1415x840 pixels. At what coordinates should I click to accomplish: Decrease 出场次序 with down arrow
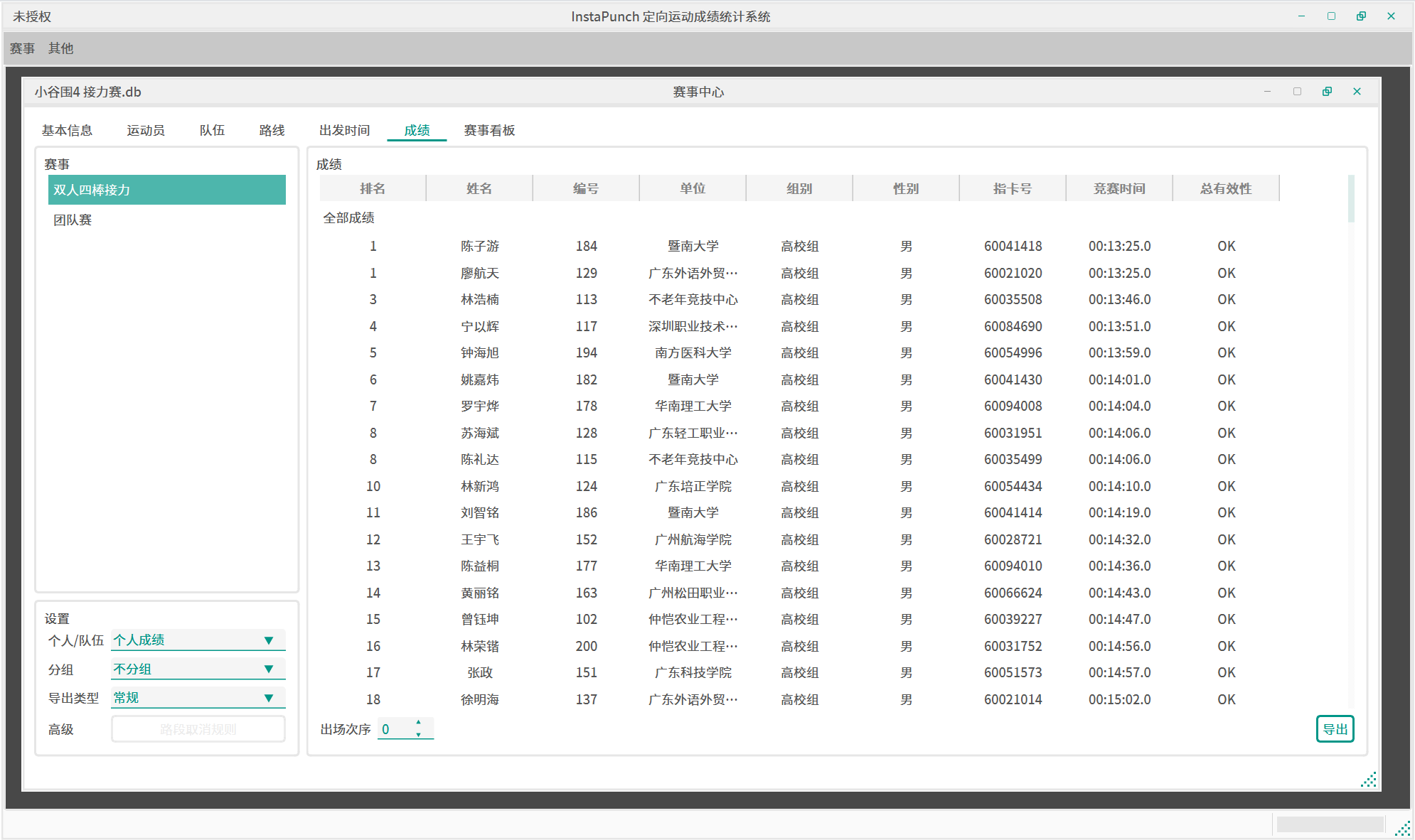tap(418, 734)
